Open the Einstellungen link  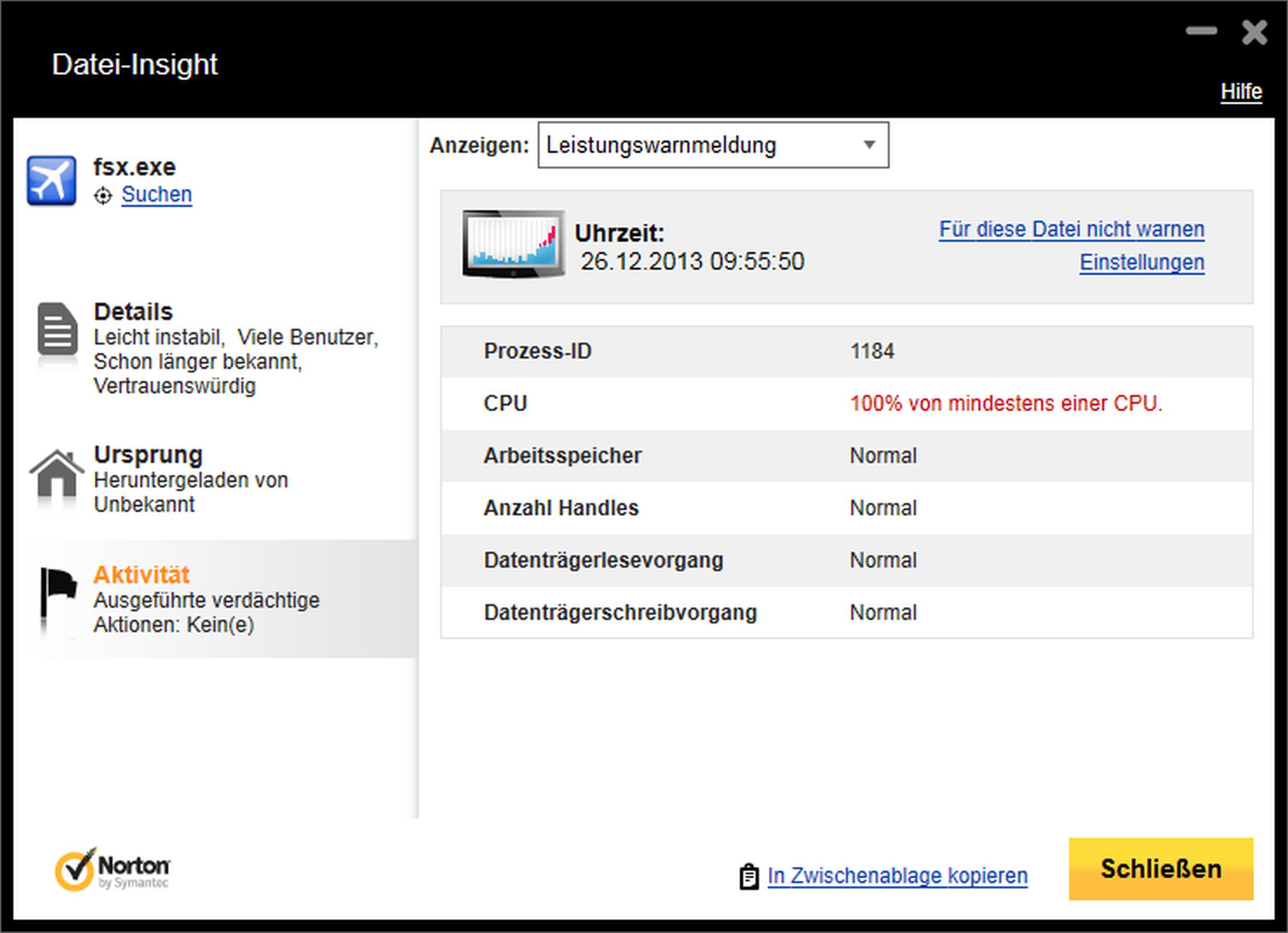pyautogui.click(x=1141, y=262)
